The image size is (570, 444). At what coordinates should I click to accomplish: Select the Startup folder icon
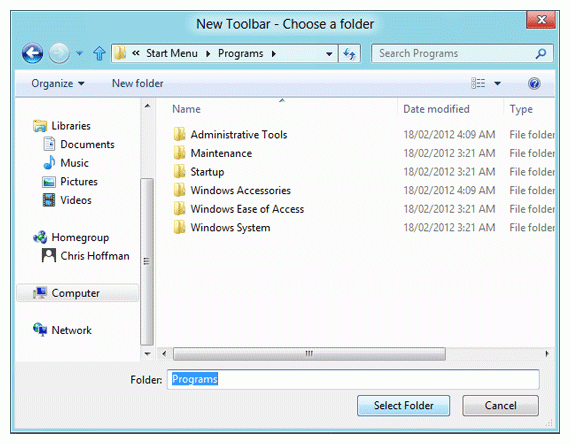(179, 171)
